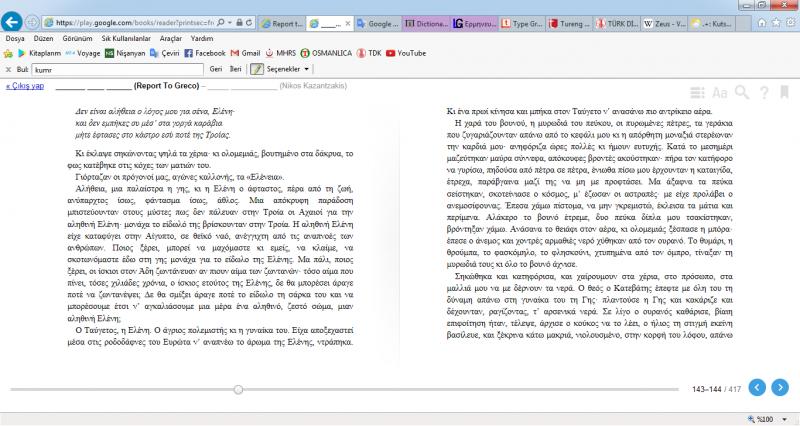Screen dimensions: 800x426
Task: Open the Kitaplarım bookmark
Action: point(39,53)
